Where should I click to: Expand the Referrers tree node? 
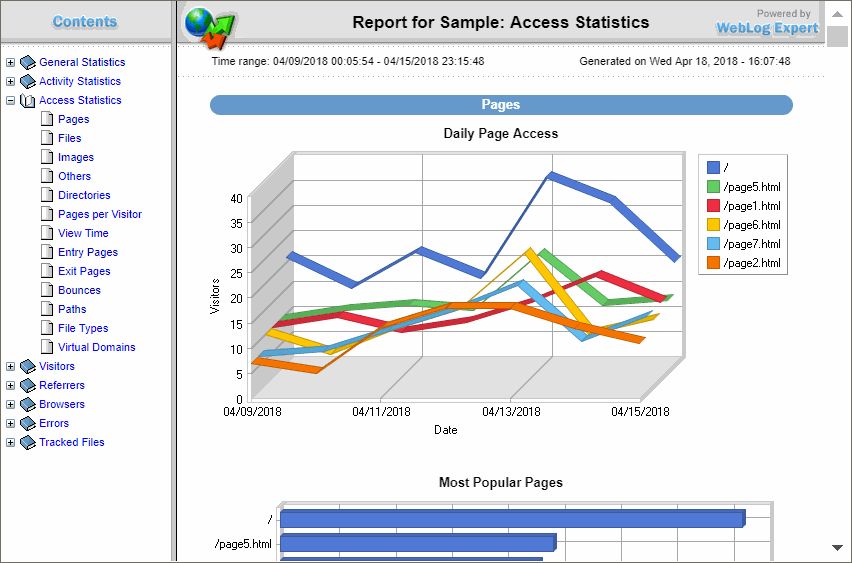click(10, 386)
